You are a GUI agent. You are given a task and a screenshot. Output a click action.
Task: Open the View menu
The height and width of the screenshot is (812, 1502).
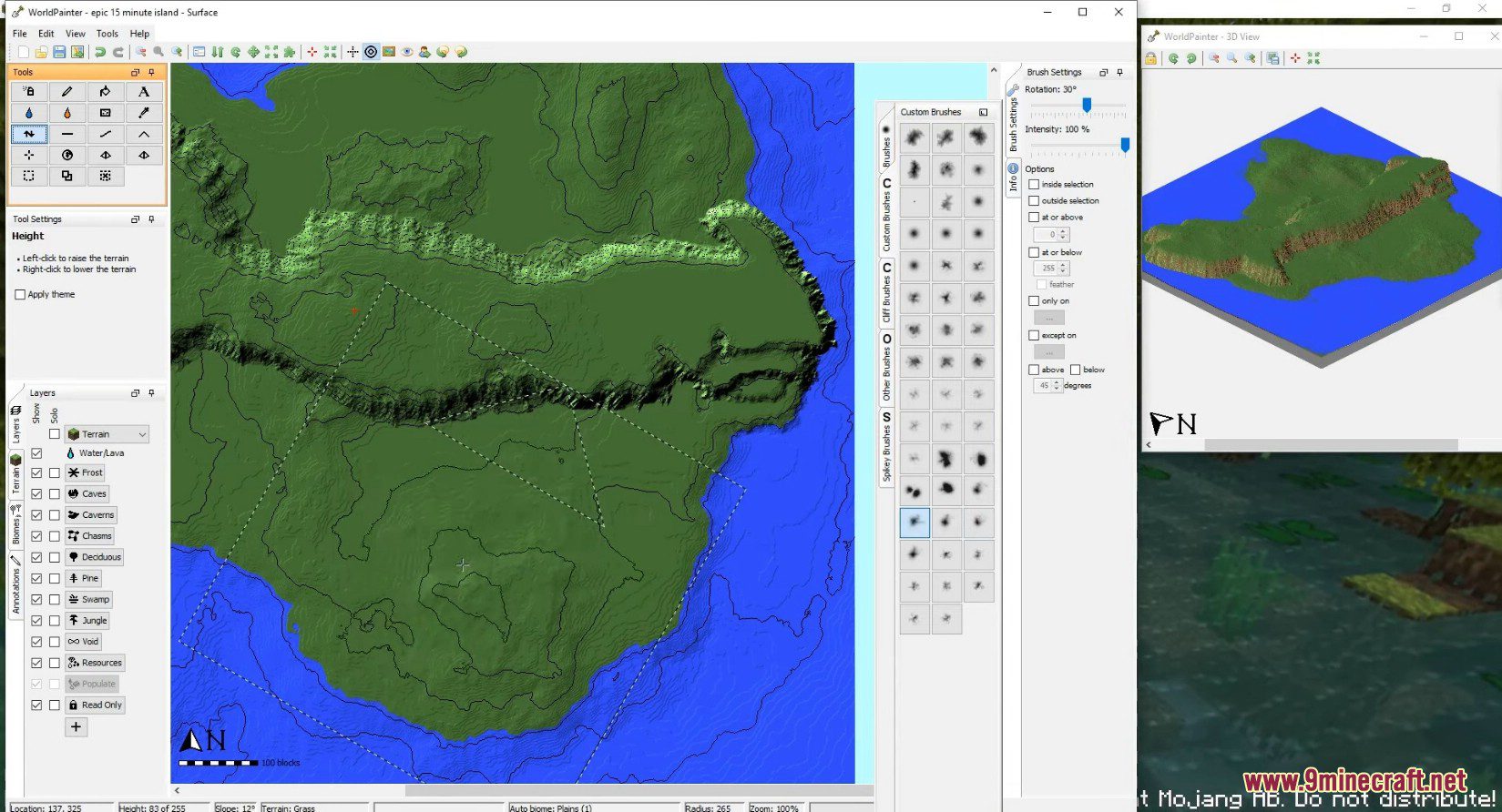click(76, 34)
